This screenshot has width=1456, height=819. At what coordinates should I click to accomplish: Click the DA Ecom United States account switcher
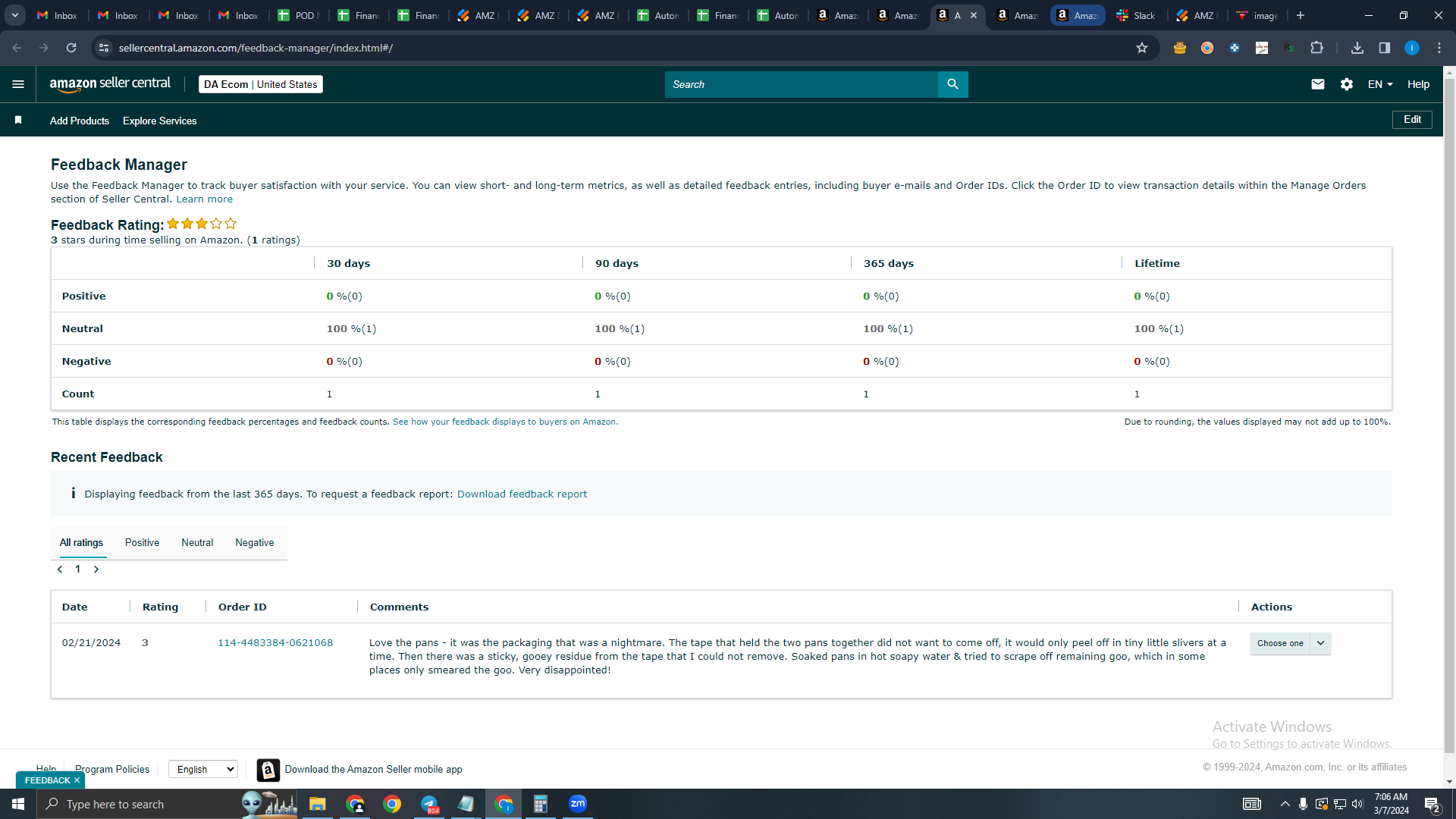point(260,84)
